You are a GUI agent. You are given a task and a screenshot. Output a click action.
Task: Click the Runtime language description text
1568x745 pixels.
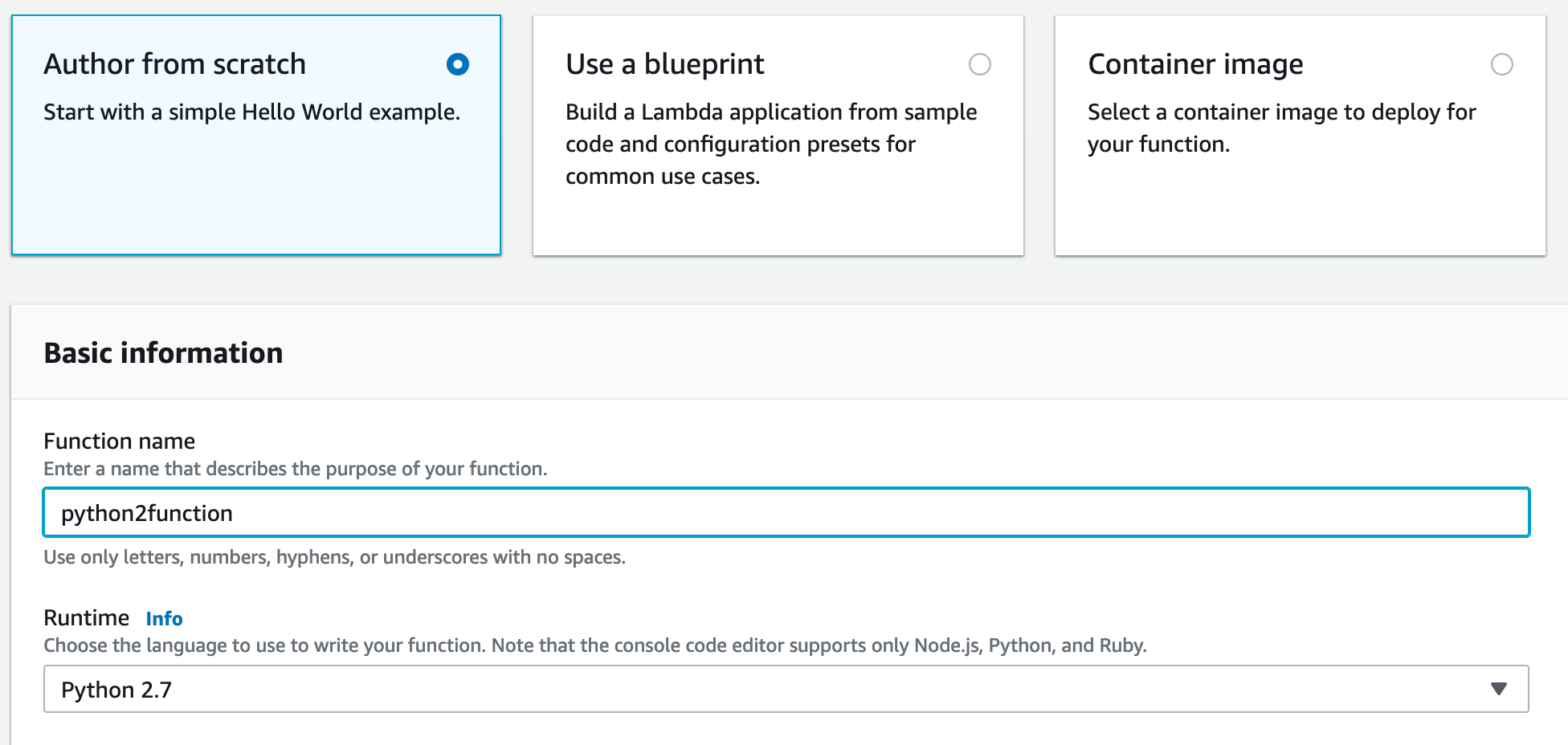tap(594, 645)
